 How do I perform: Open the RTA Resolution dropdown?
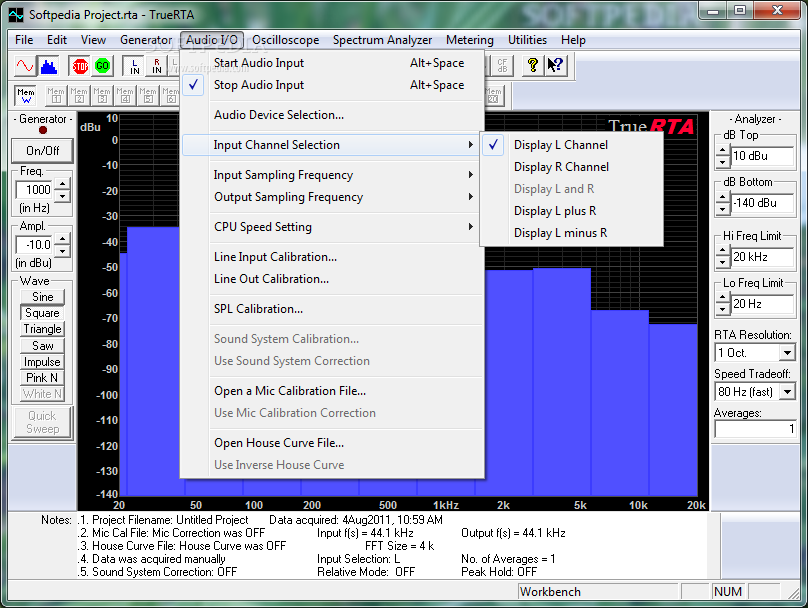(x=787, y=353)
